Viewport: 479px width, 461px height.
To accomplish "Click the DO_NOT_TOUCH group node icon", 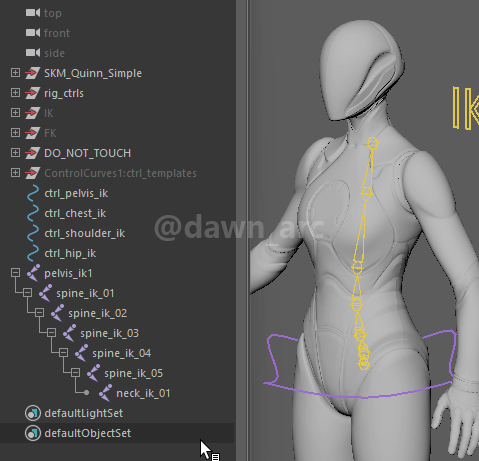I will pyautogui.click(x=33, y=153).
